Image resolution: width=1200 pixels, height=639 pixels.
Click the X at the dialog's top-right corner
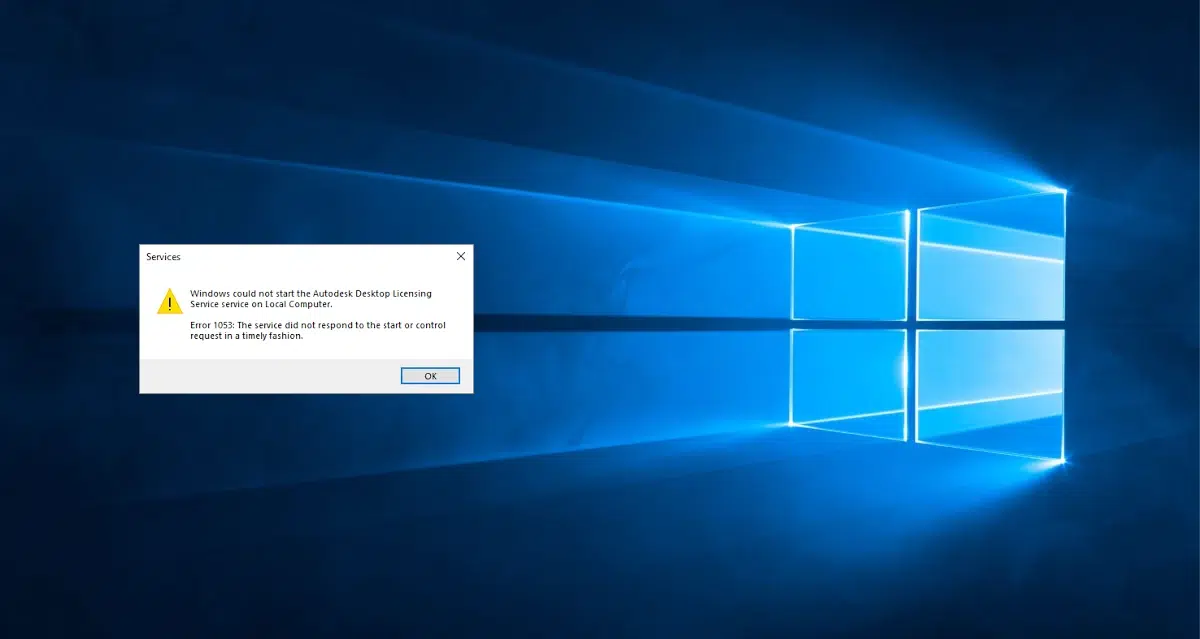point(460,256)
